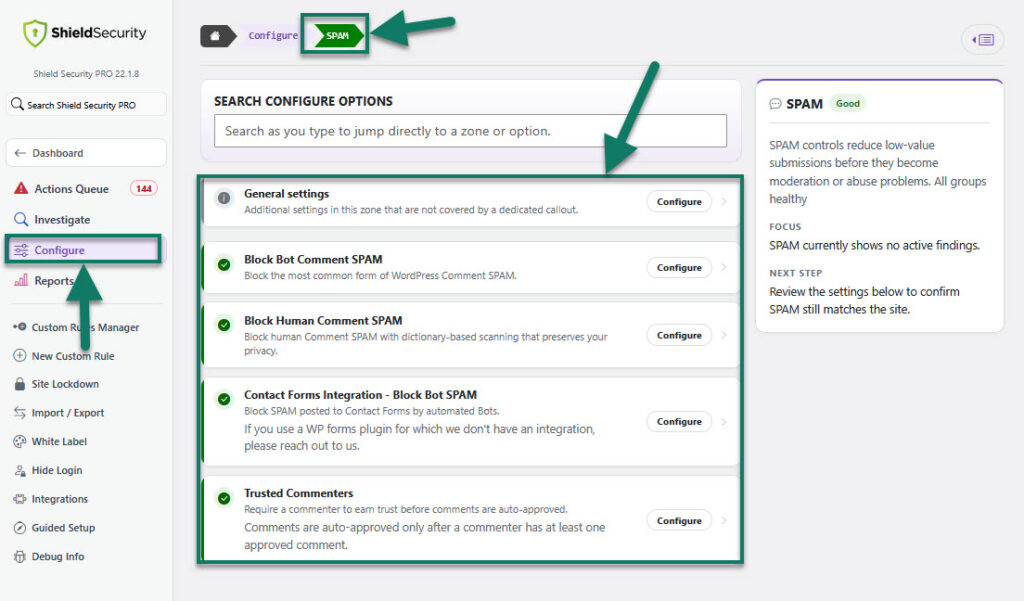Expand General settings row chevron

point(724,201)
